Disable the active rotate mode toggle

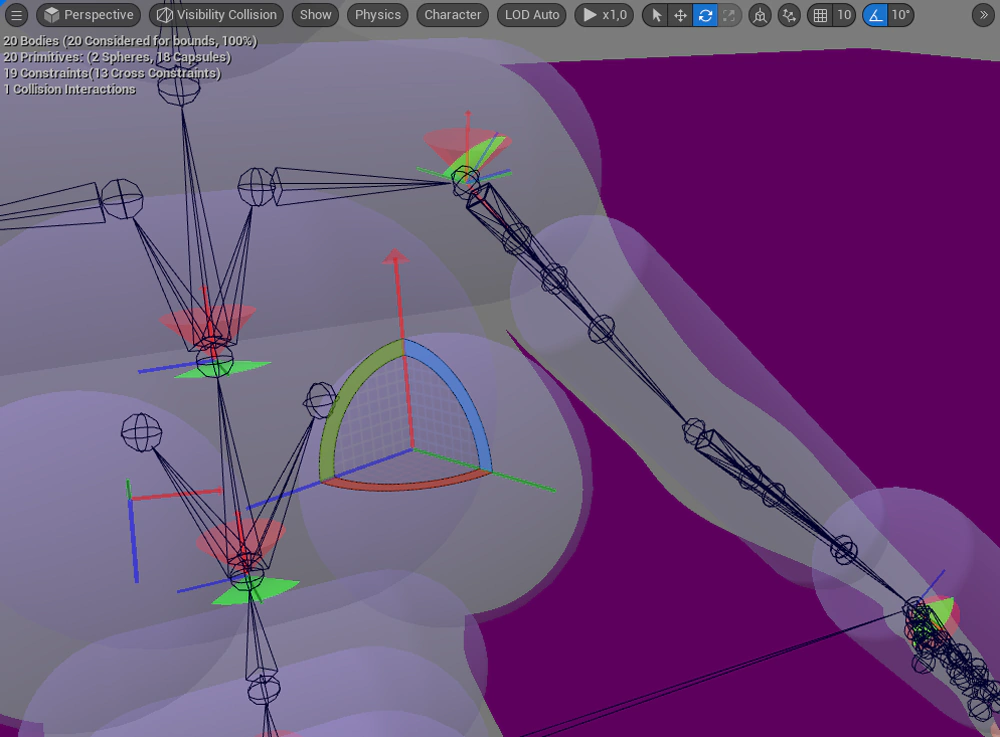tap(704, 15)
